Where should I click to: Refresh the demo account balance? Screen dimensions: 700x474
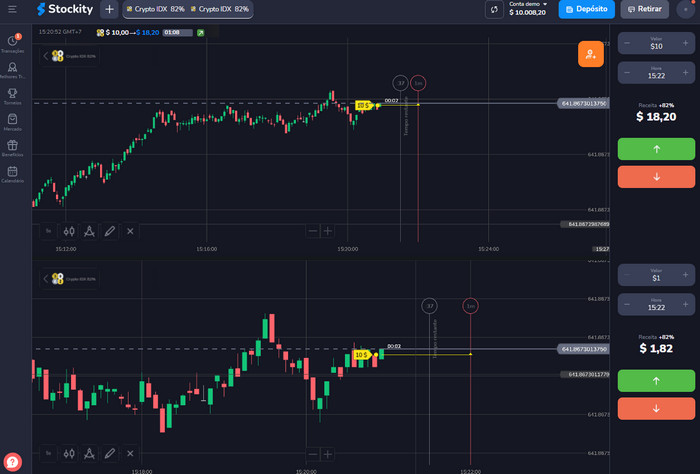494,9
